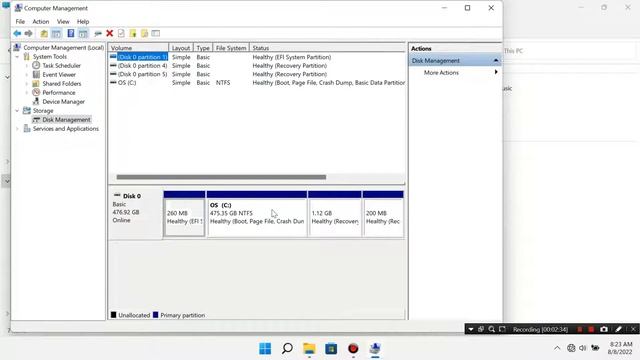Open the recorder bar dropdown arrow

(471, 329)
